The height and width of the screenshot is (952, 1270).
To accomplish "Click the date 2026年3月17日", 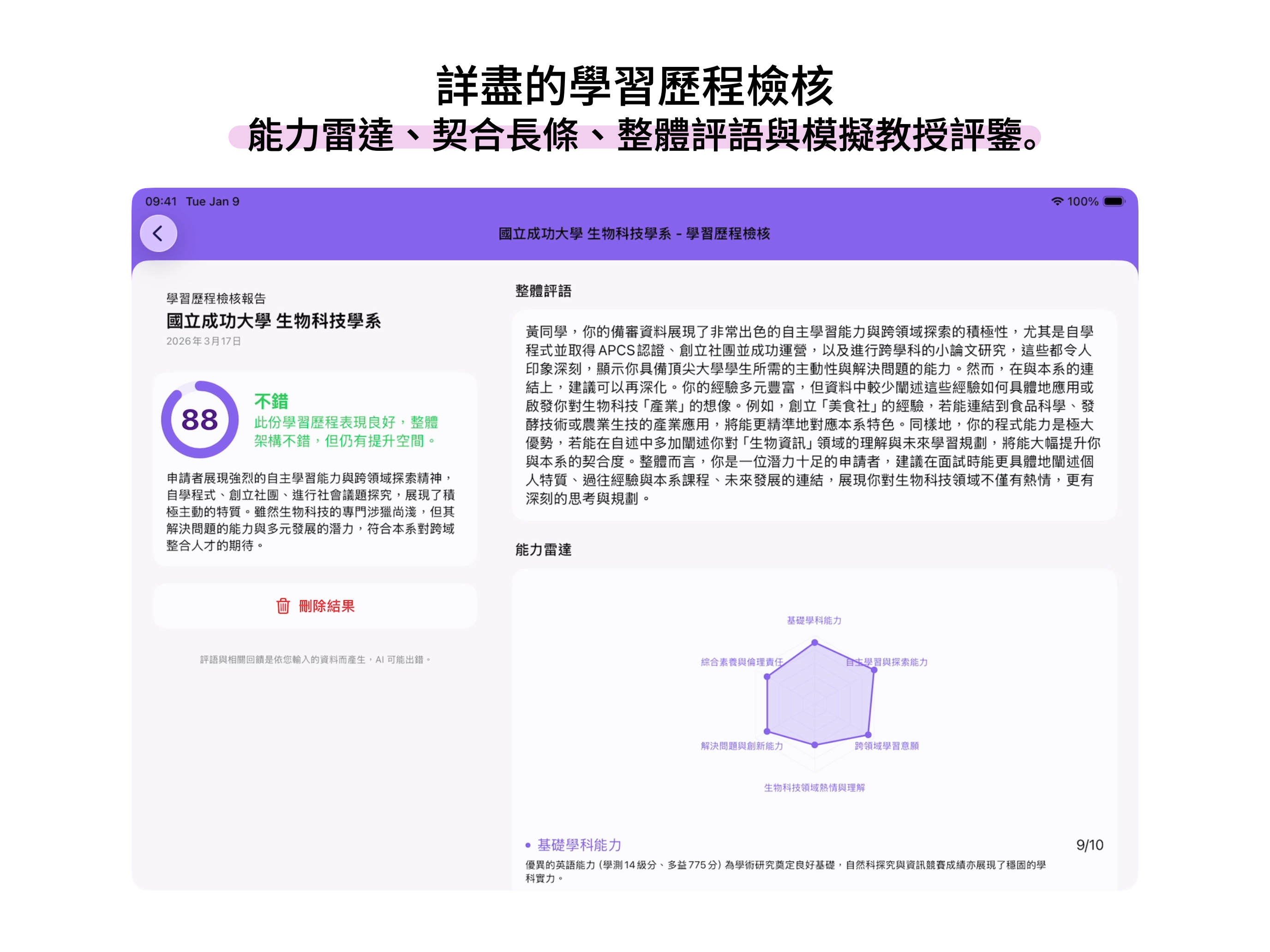I will click(204, 341).
